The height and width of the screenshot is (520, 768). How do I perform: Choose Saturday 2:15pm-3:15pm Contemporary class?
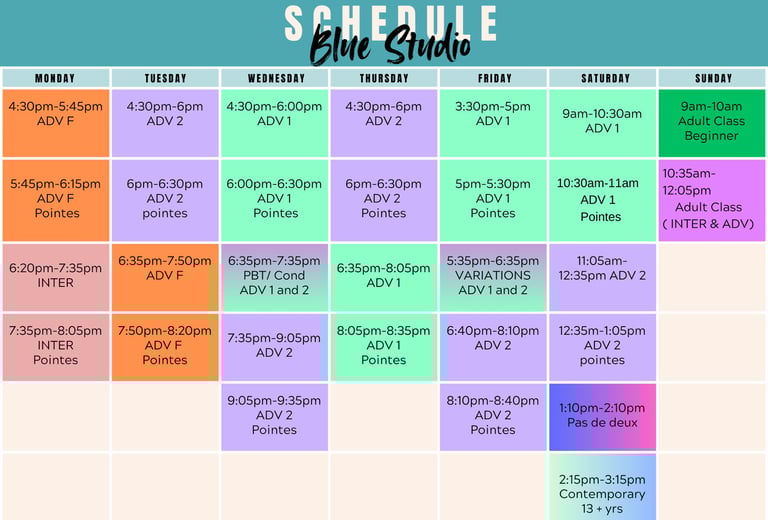pyautogui.click(x=602, y=487)
